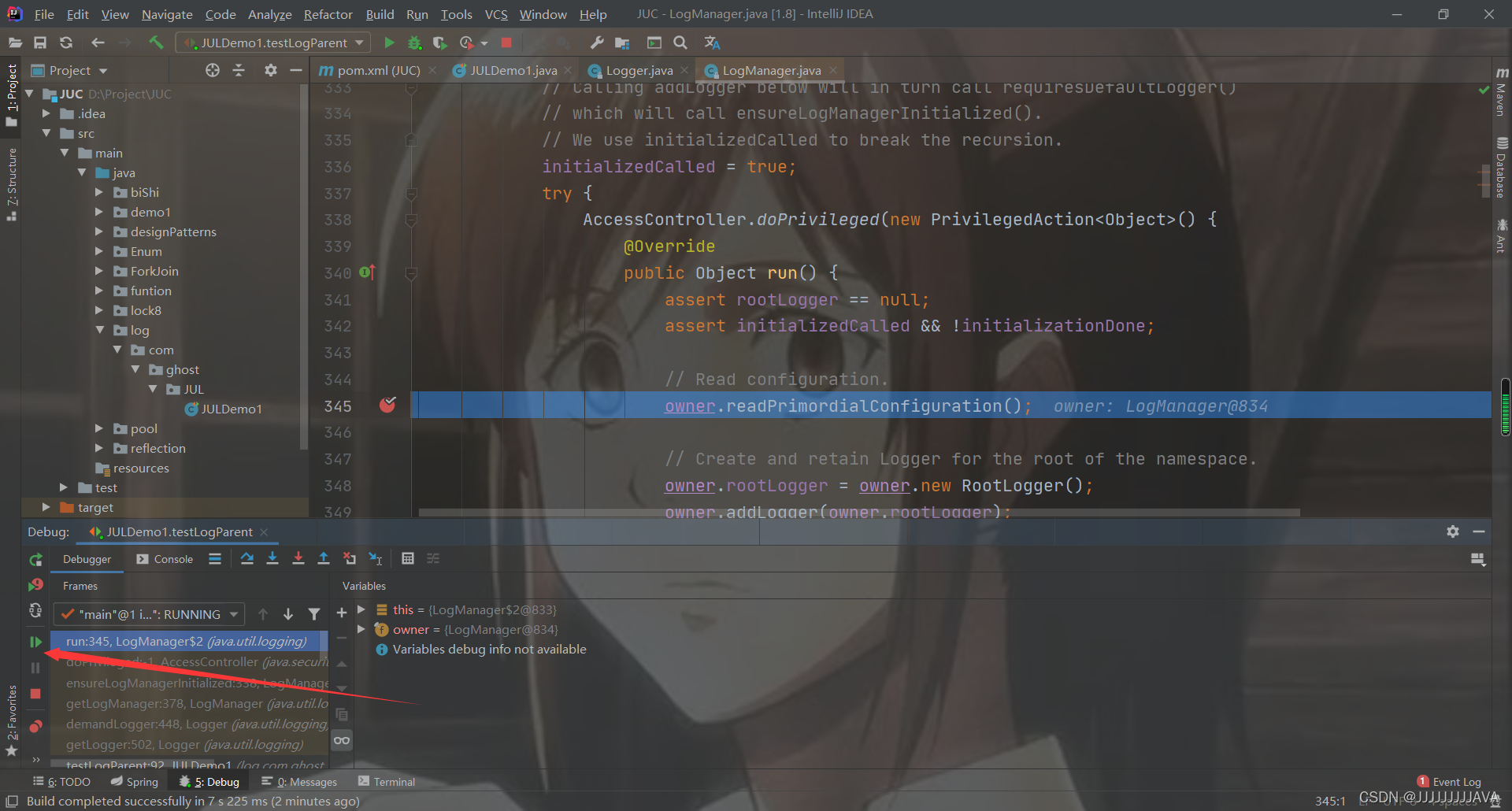Expand the target folder in tree
The image size is (1512, 811).
click(46, 507)
